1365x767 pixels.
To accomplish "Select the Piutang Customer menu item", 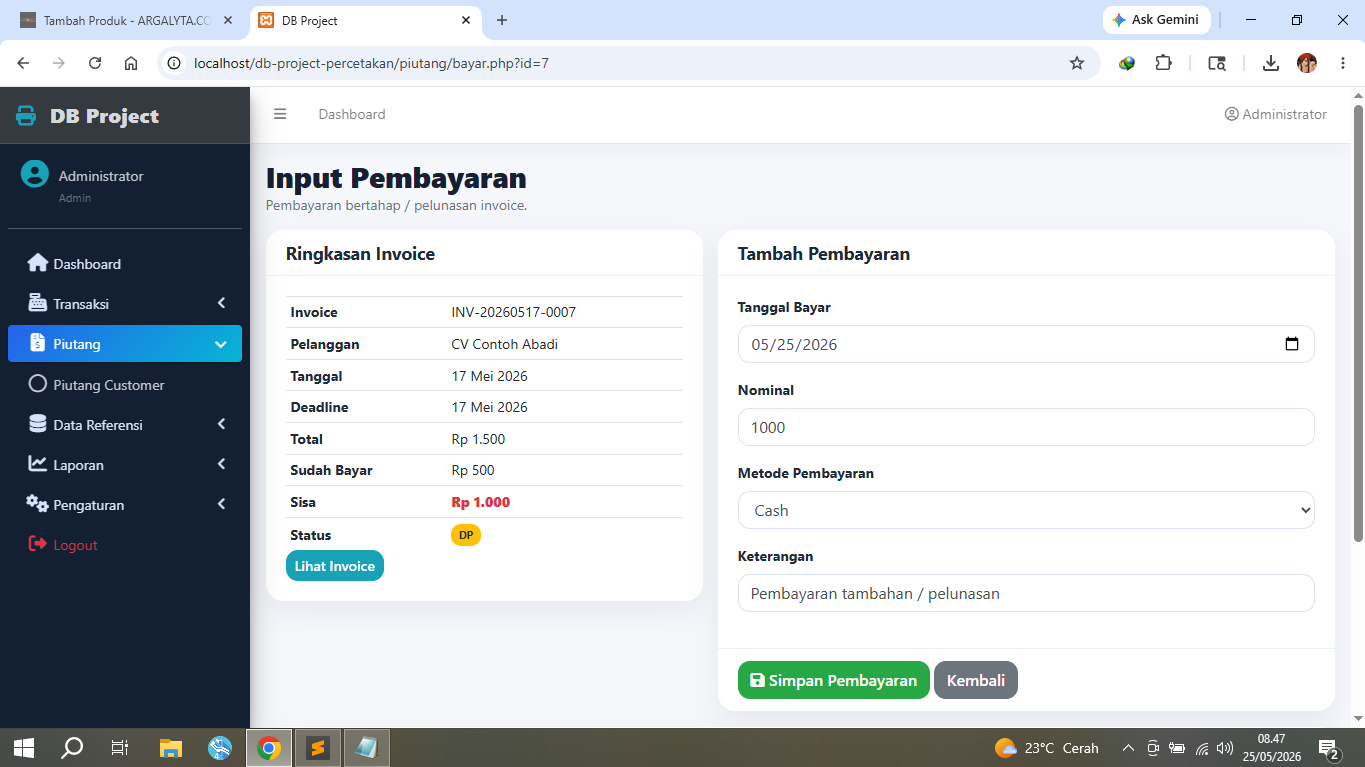I will pyautogui.click(x=125, y=384).
